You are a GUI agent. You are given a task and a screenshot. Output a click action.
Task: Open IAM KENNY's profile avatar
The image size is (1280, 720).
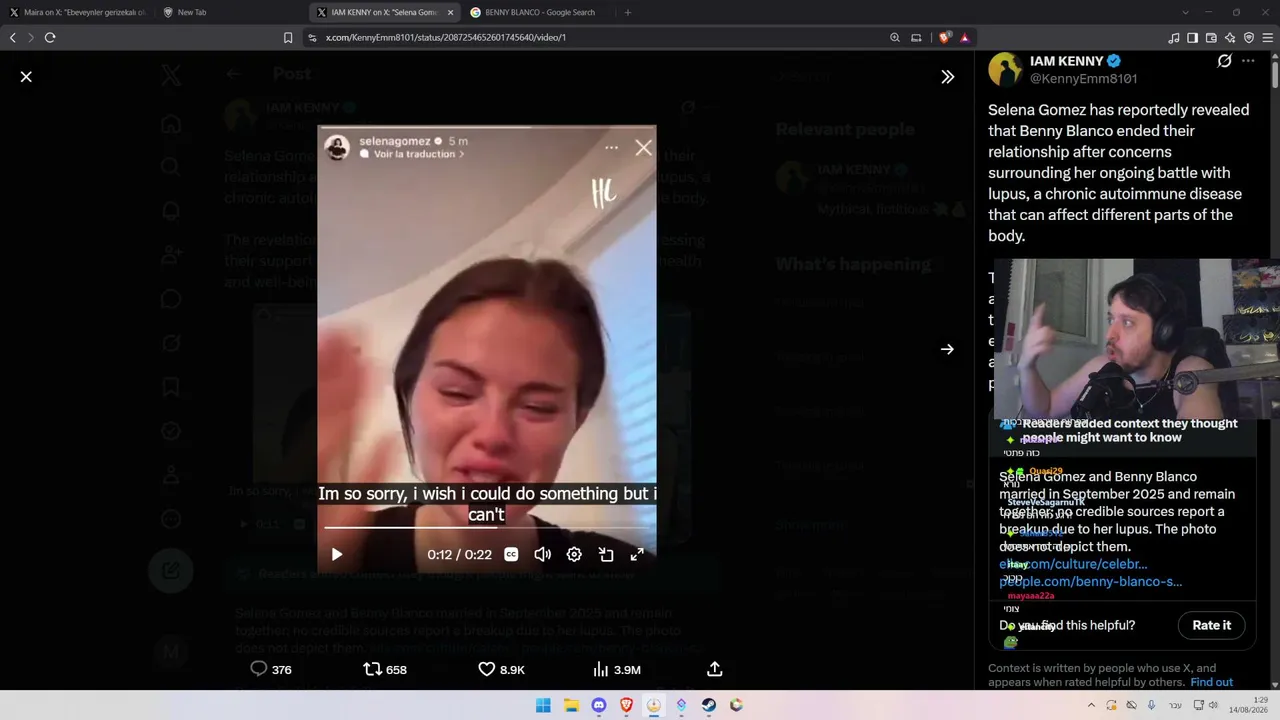1005,69
